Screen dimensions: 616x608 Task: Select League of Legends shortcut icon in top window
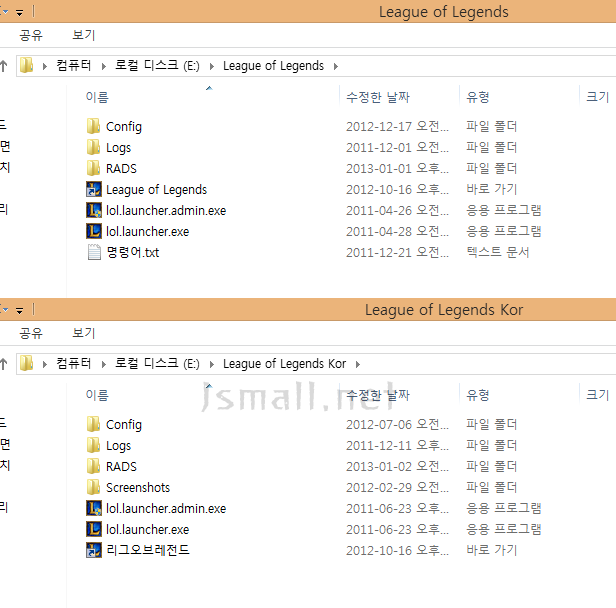tap(94, 189)
